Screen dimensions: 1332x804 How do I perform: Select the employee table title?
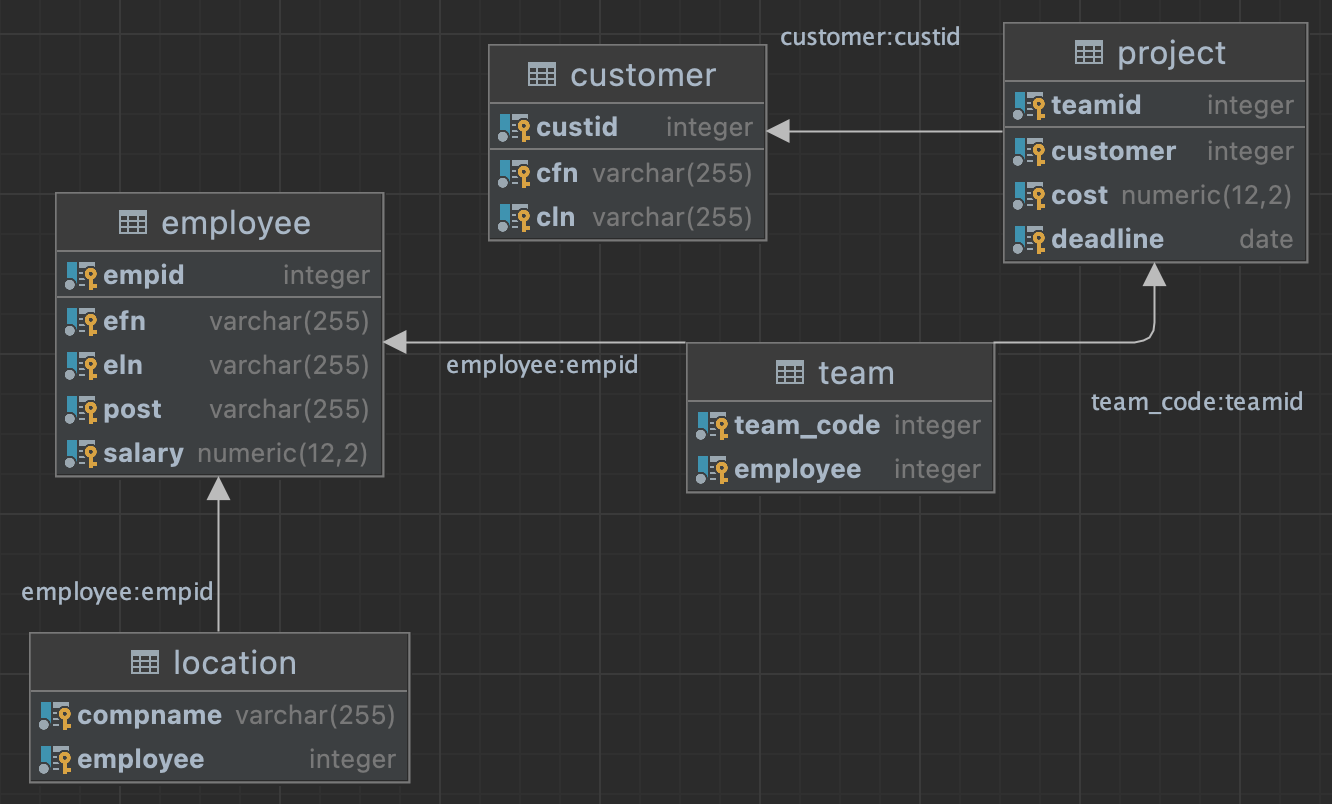[236, 223]
